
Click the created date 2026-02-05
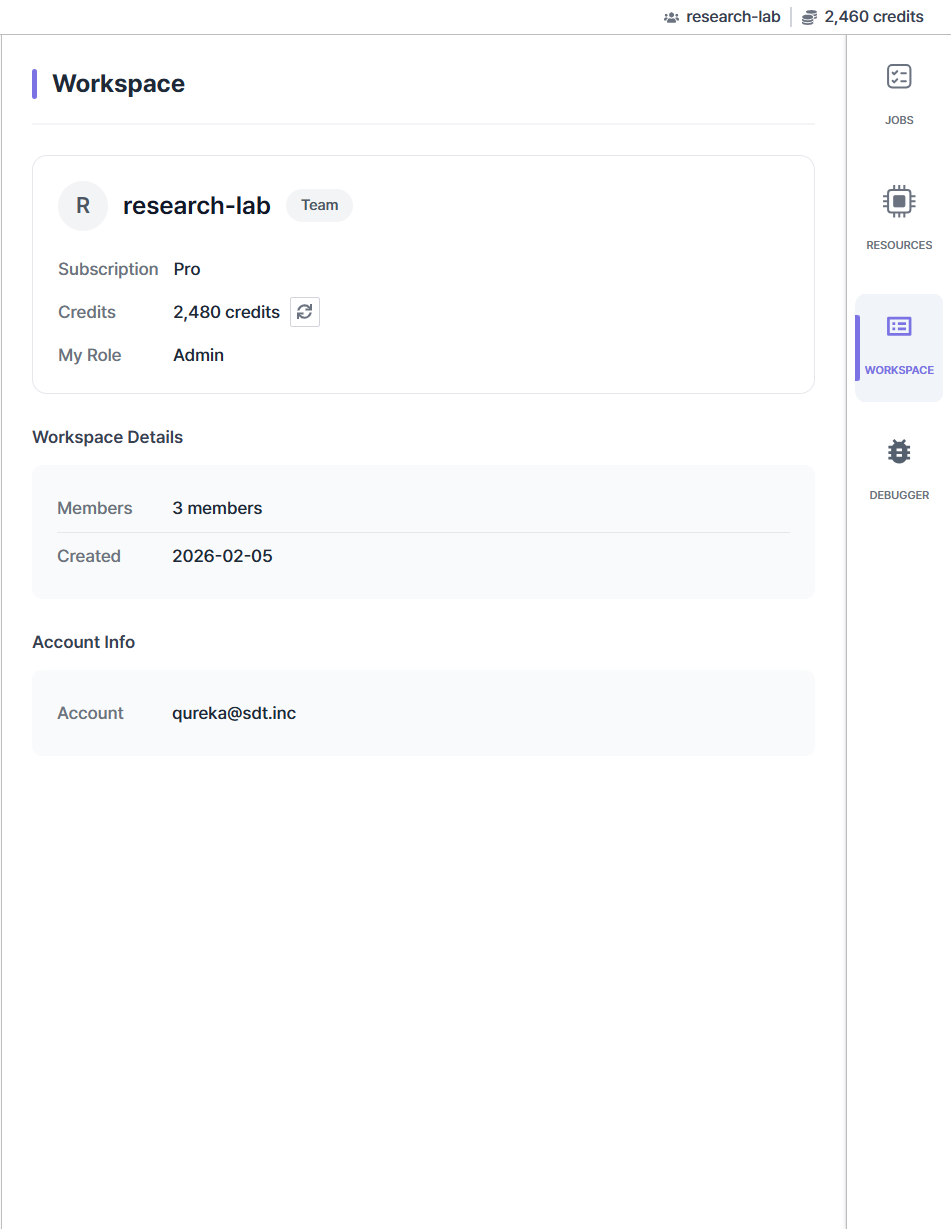(x=222, y=556)
